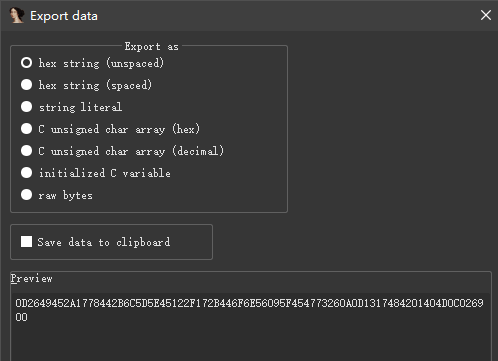Click the 'raw bytes' label text
The height and width of the screenshot is (361, 498).
65,195
